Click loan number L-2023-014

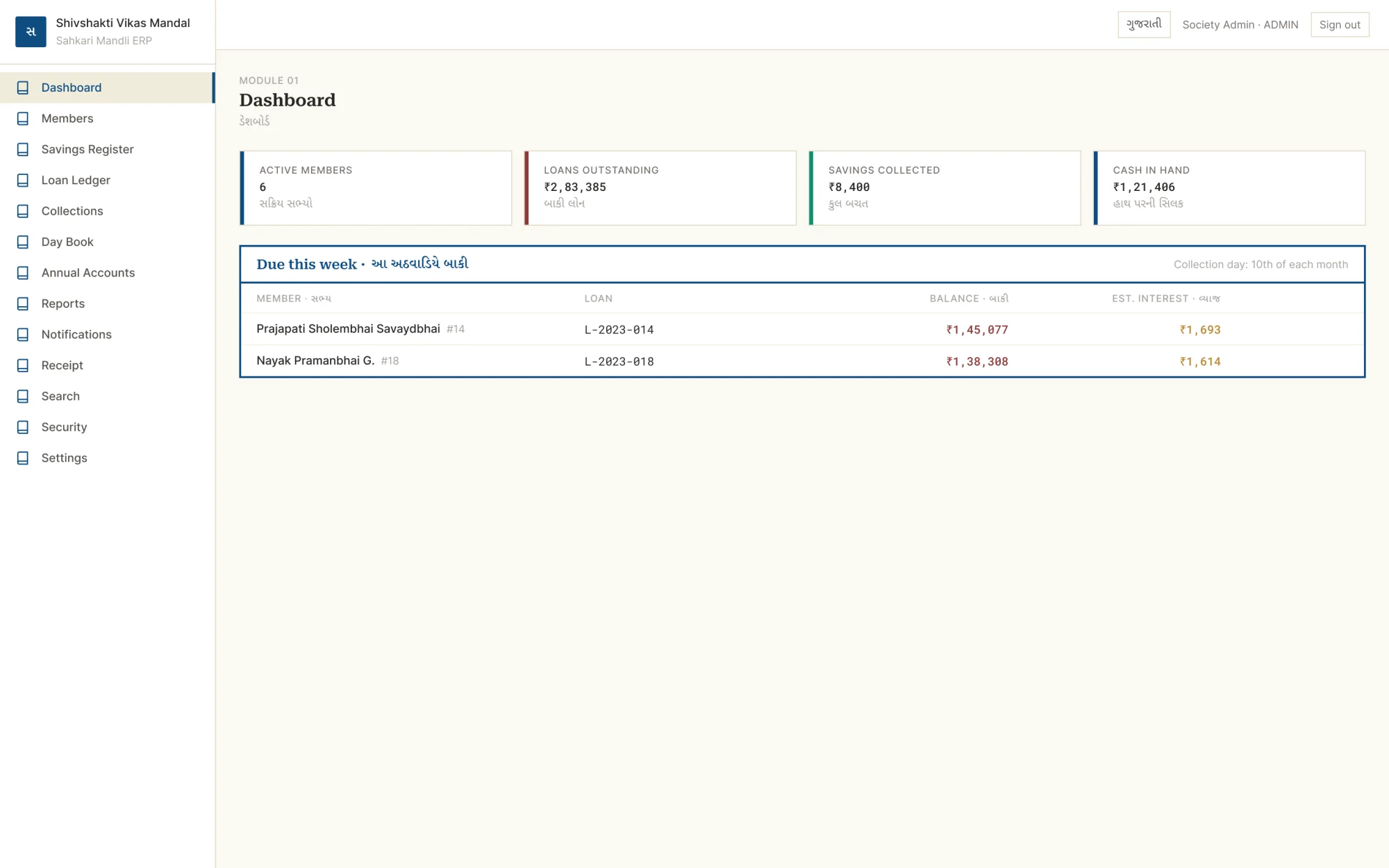point(619,330)
